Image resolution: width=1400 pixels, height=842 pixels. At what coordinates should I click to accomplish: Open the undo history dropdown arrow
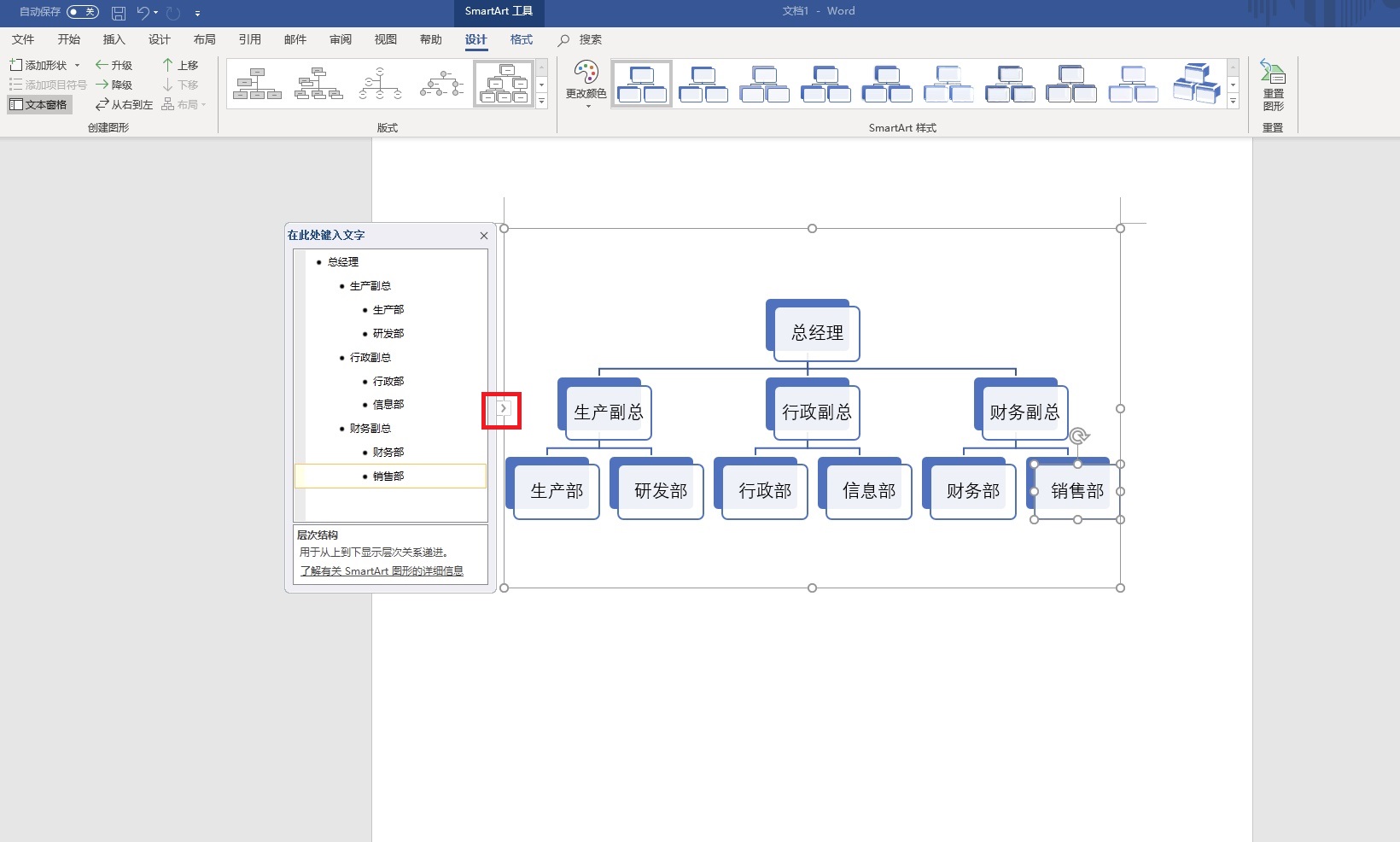click(156, 13)
